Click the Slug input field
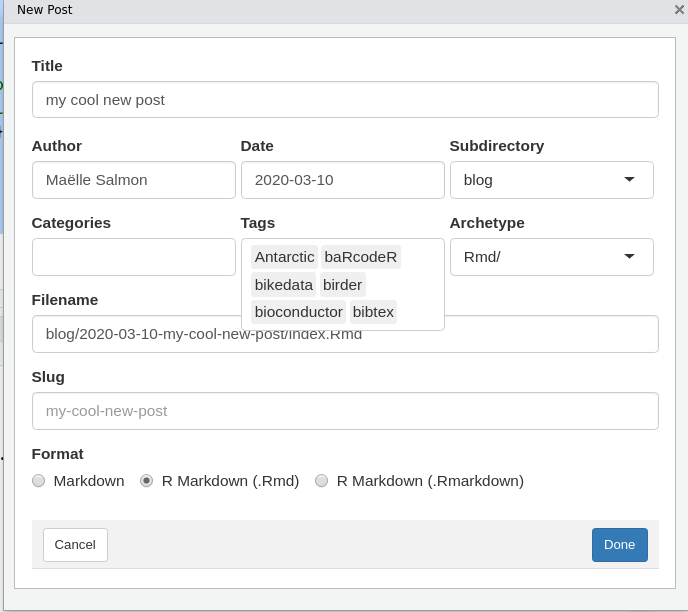This screenshot has width=688, height=612. 345,411
